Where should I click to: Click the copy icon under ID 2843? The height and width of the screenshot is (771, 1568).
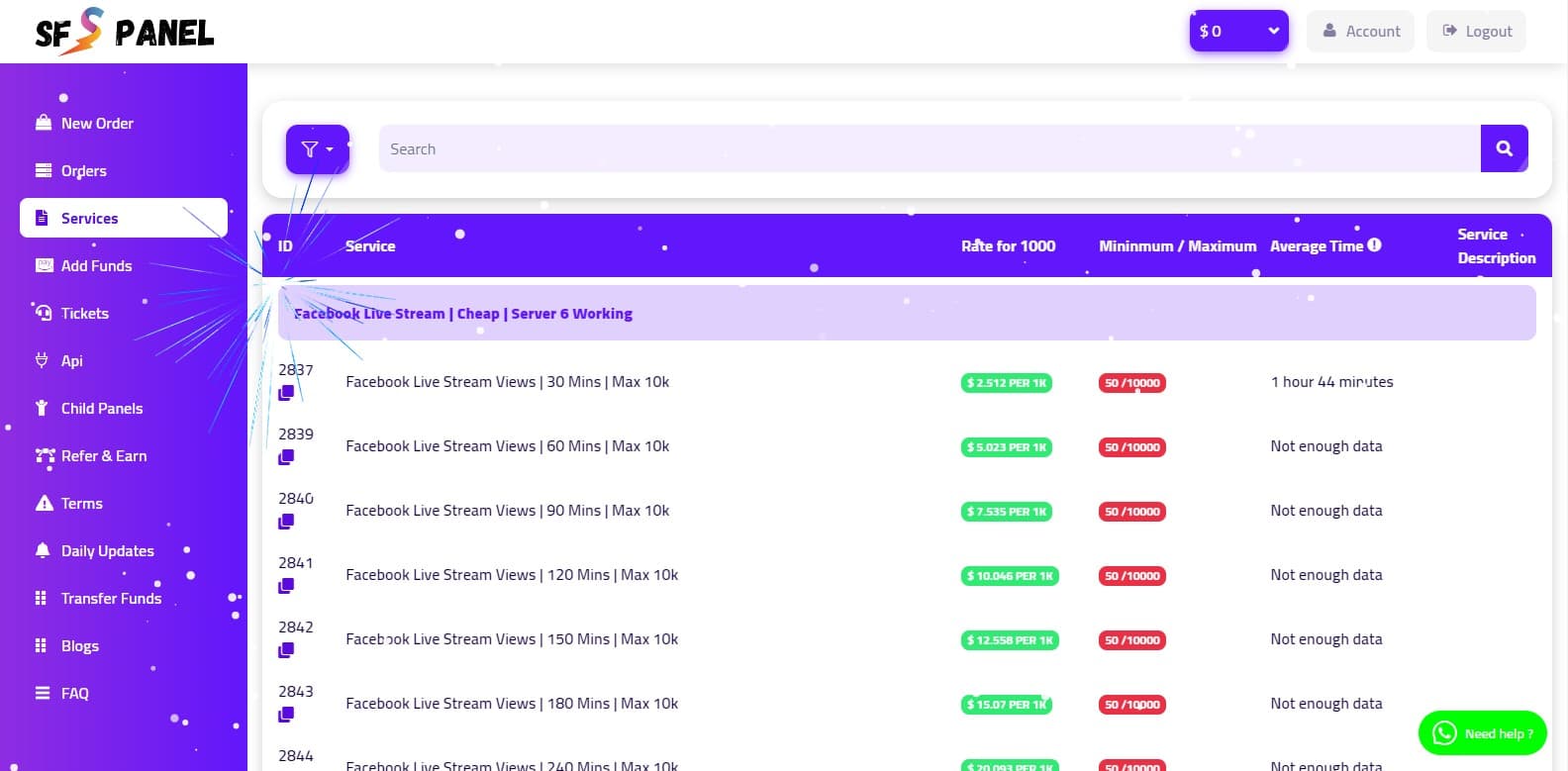(286, 715)
